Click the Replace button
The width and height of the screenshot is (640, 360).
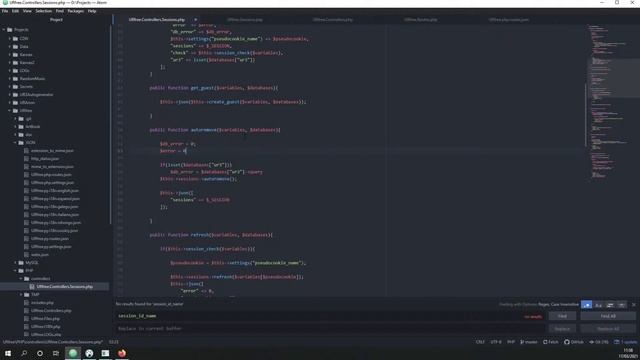(x=562, y=329)
